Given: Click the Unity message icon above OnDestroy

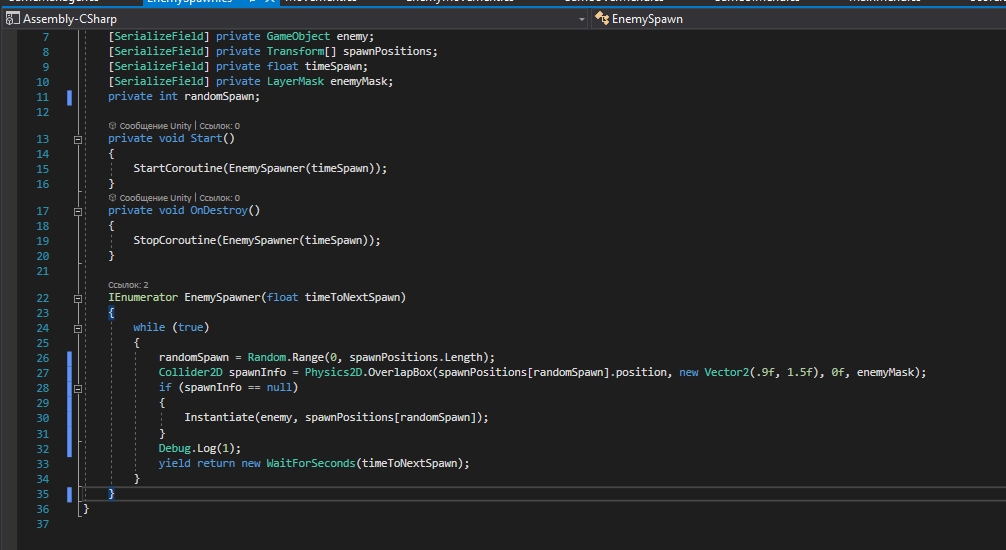Looking at the screenshot, I should tap(112, 198).
